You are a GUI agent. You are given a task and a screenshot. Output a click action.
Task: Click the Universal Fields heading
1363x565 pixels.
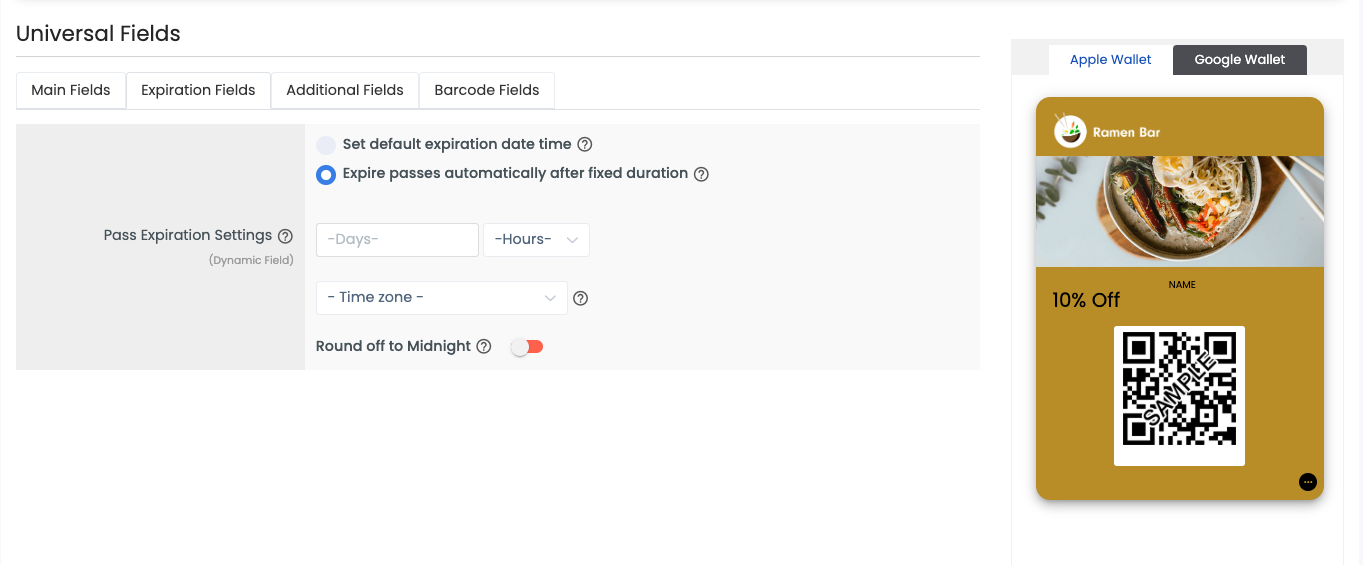98,33
